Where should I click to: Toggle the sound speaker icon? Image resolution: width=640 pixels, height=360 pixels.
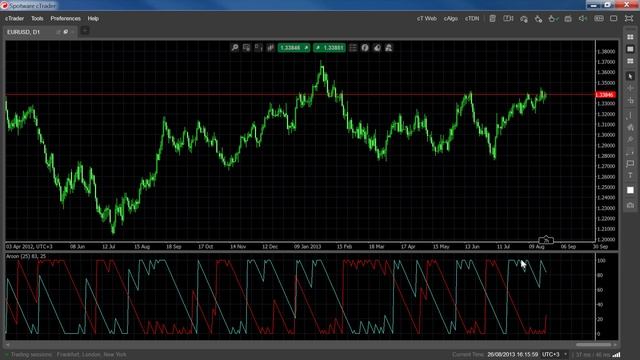pyautogui.click(x=583, y=18)
